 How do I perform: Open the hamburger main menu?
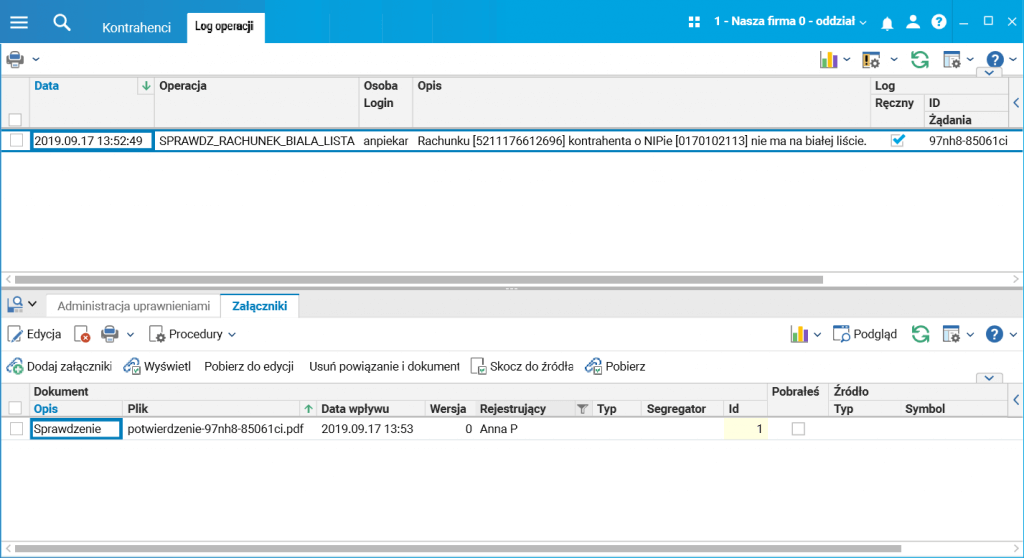coord(19,22)
